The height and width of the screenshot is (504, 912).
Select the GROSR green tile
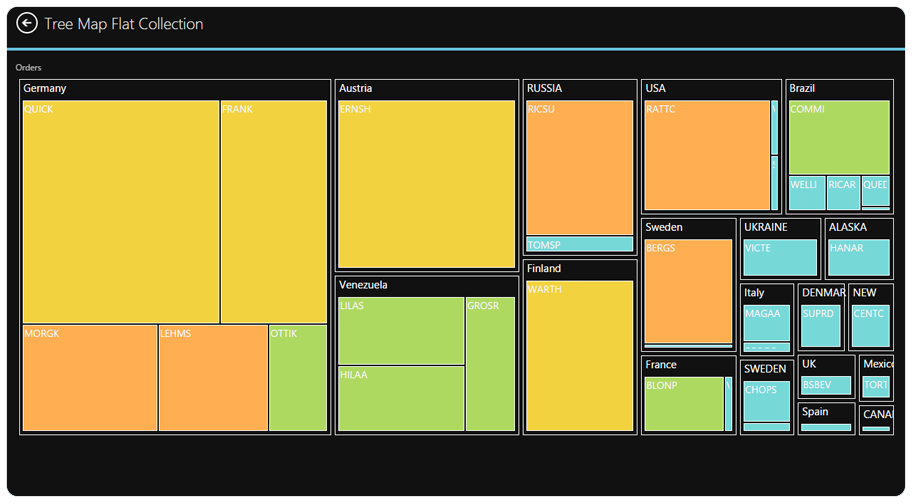pos(490,364)
